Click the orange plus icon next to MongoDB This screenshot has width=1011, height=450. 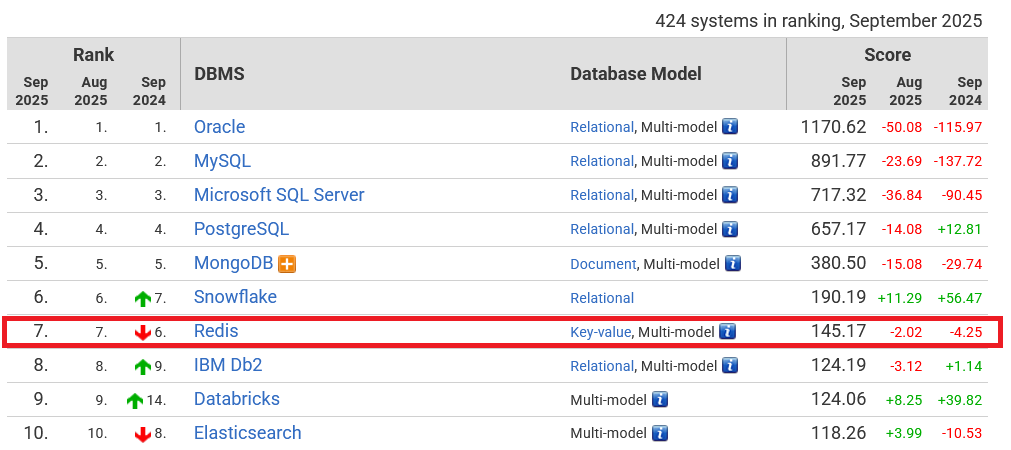click(288, 264)
